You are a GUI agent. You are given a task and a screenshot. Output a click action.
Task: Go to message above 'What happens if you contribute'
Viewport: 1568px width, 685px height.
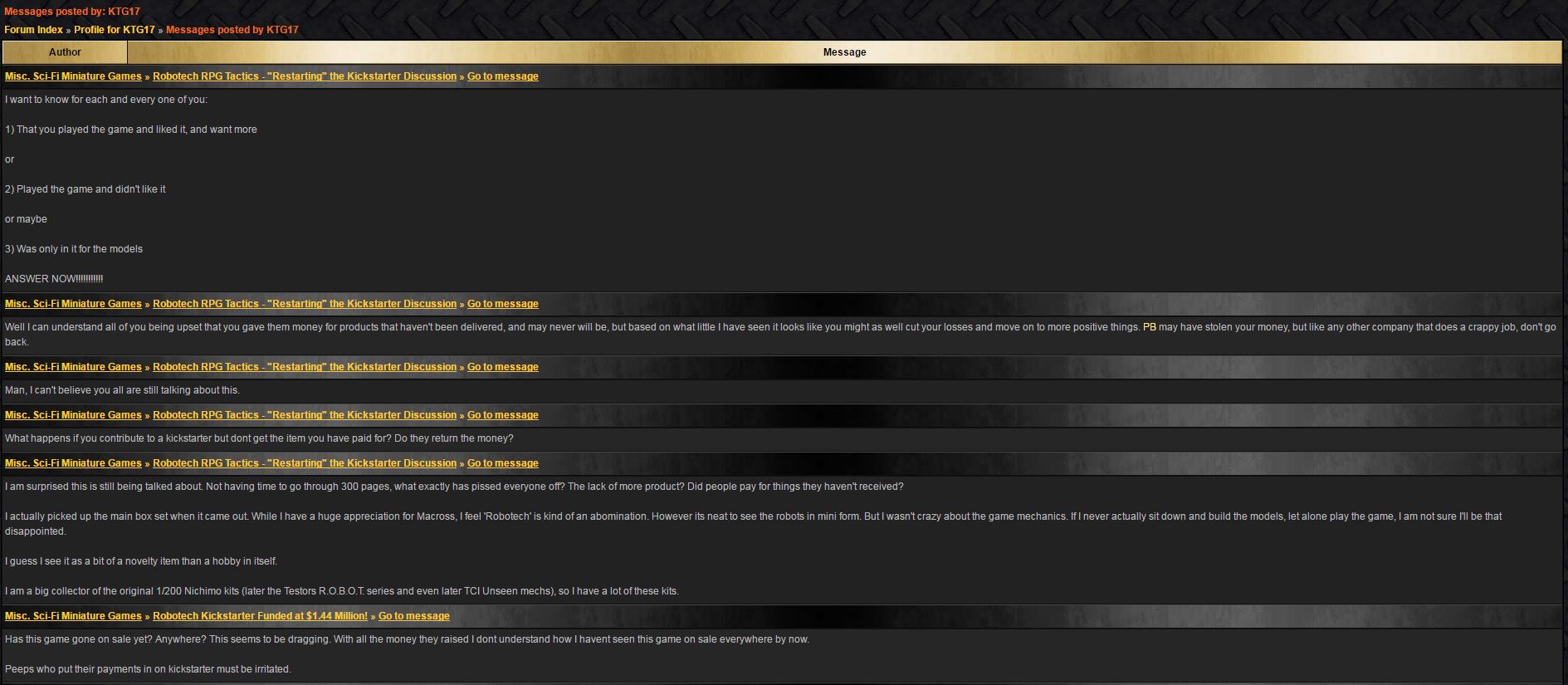coord(502,415)
